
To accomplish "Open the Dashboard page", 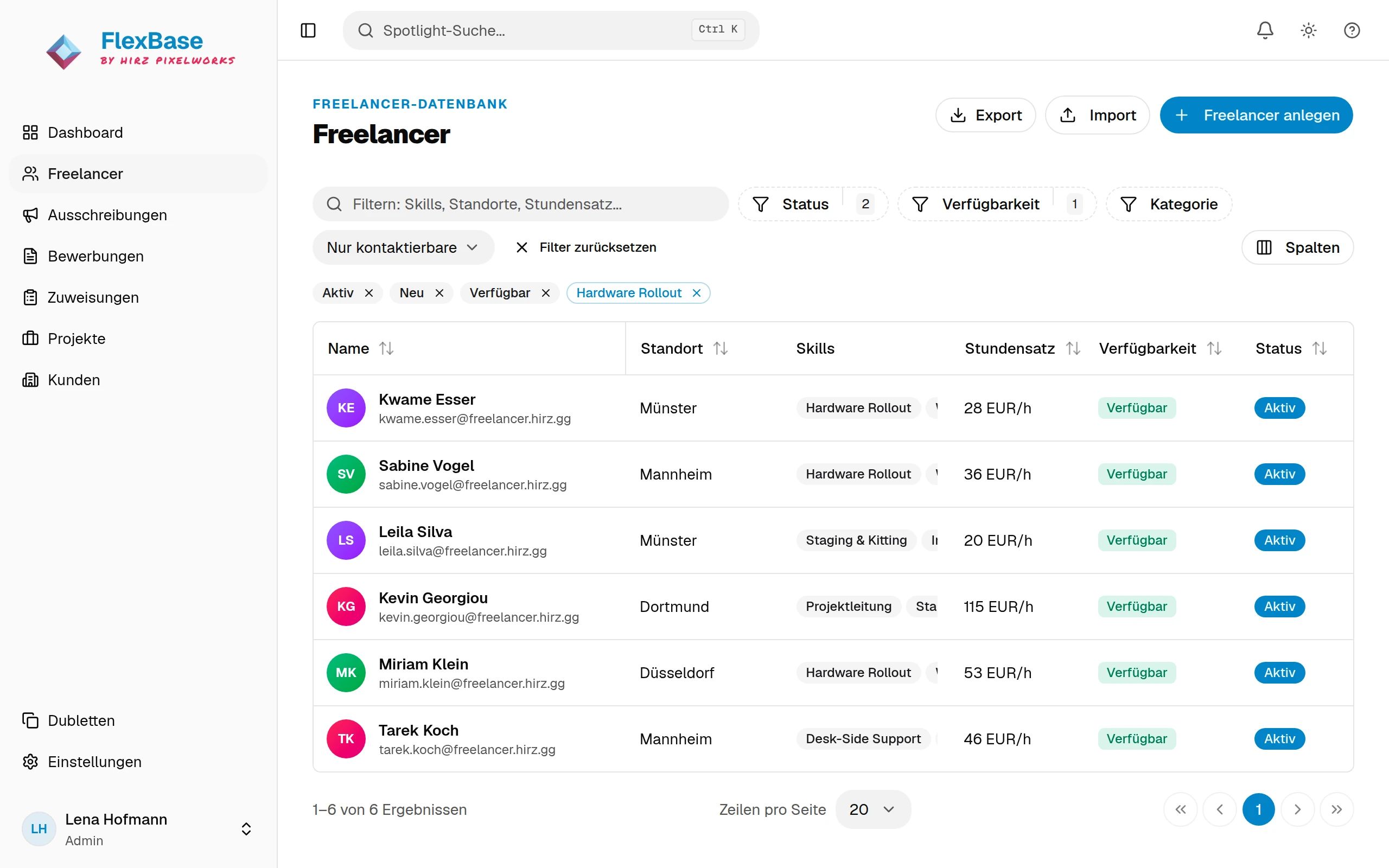I will [x=138, y=132].
